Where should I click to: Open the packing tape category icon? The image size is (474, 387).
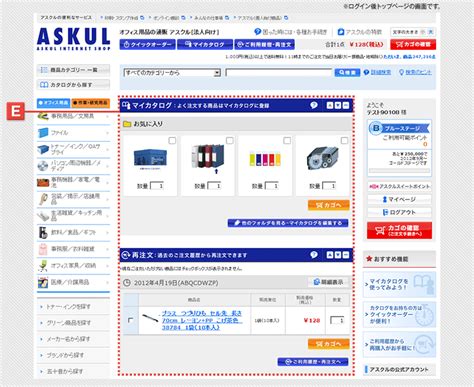tap(43, 199)
